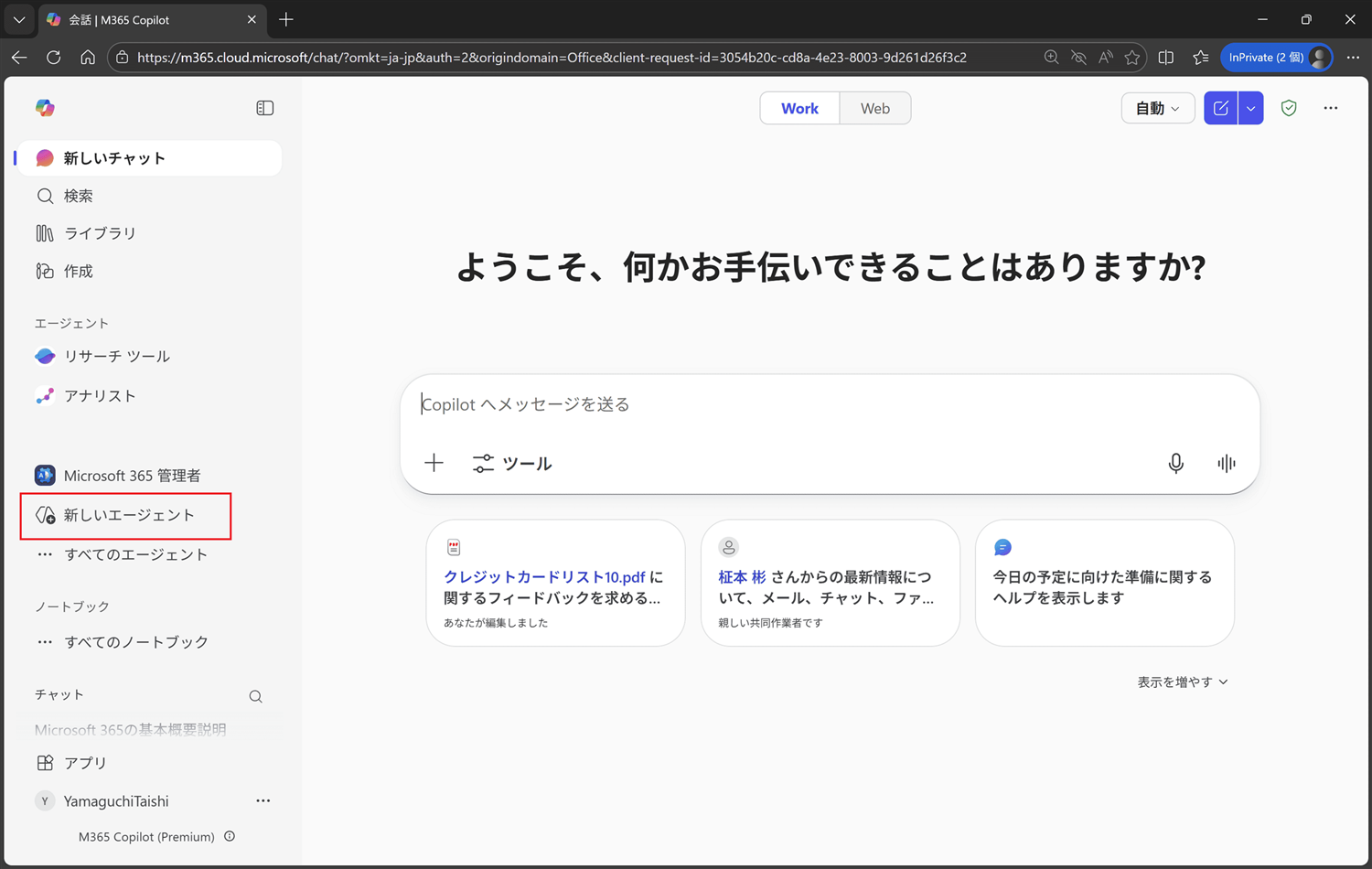The width and height of the screenshot is (1372, 869).
Task: Go back with the browser back arrow
Action: pos(19,57)
